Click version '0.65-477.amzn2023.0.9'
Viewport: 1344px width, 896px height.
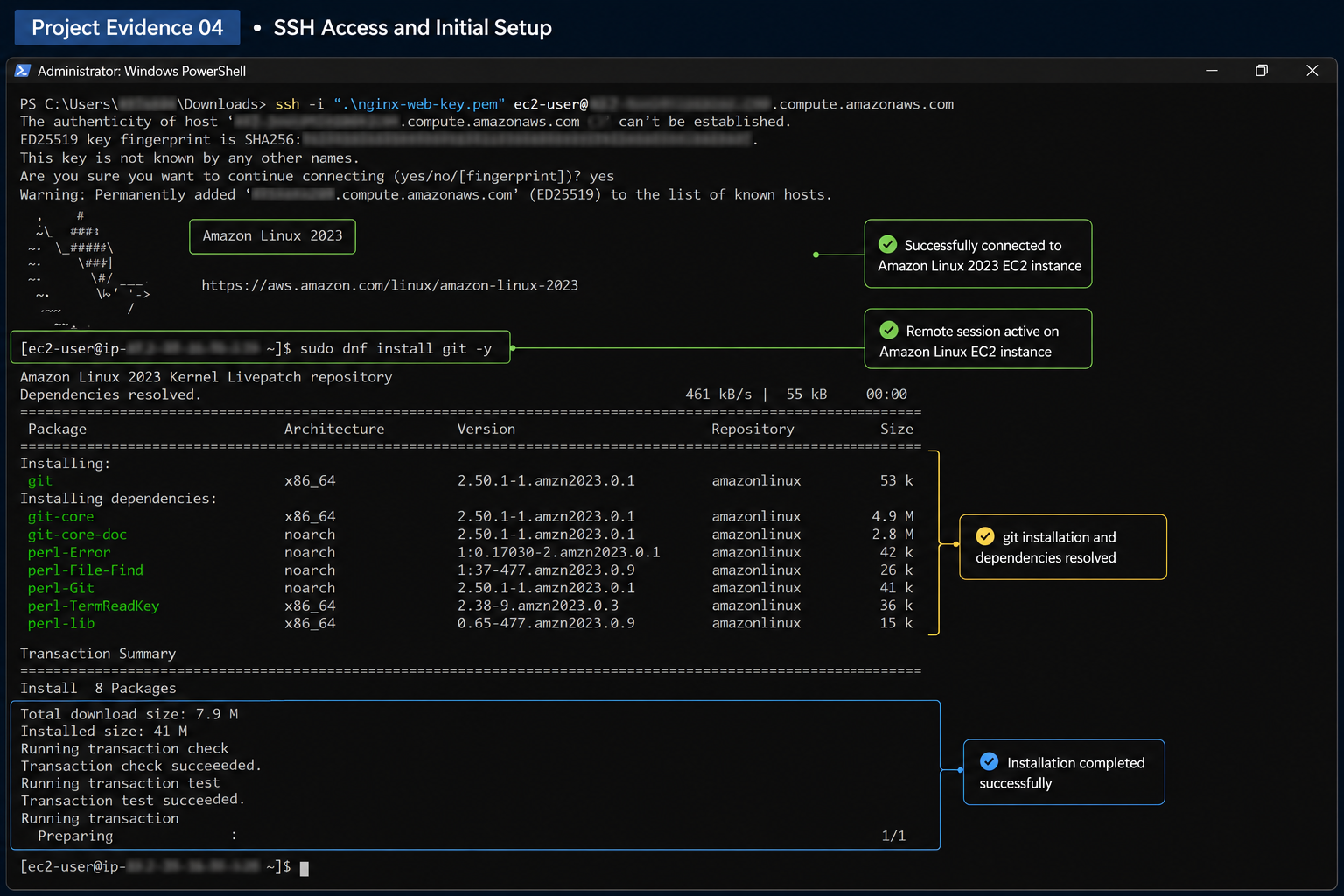point(546,624)
